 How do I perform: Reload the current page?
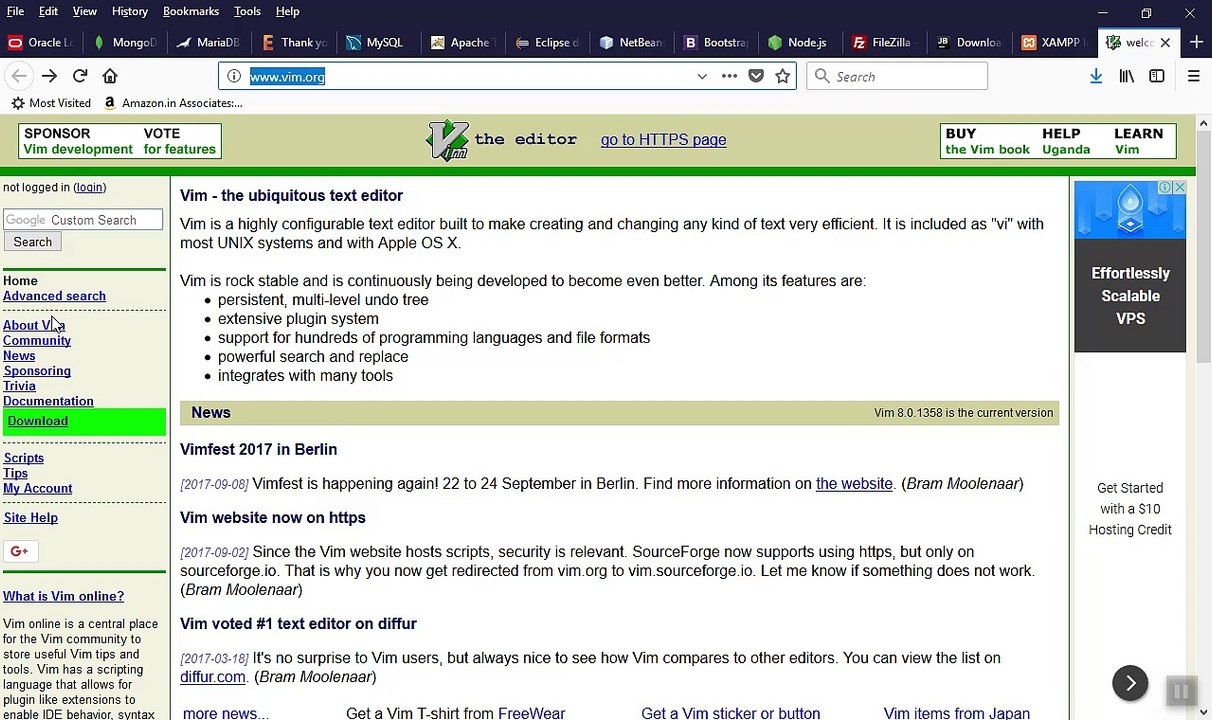coord(80,76)
